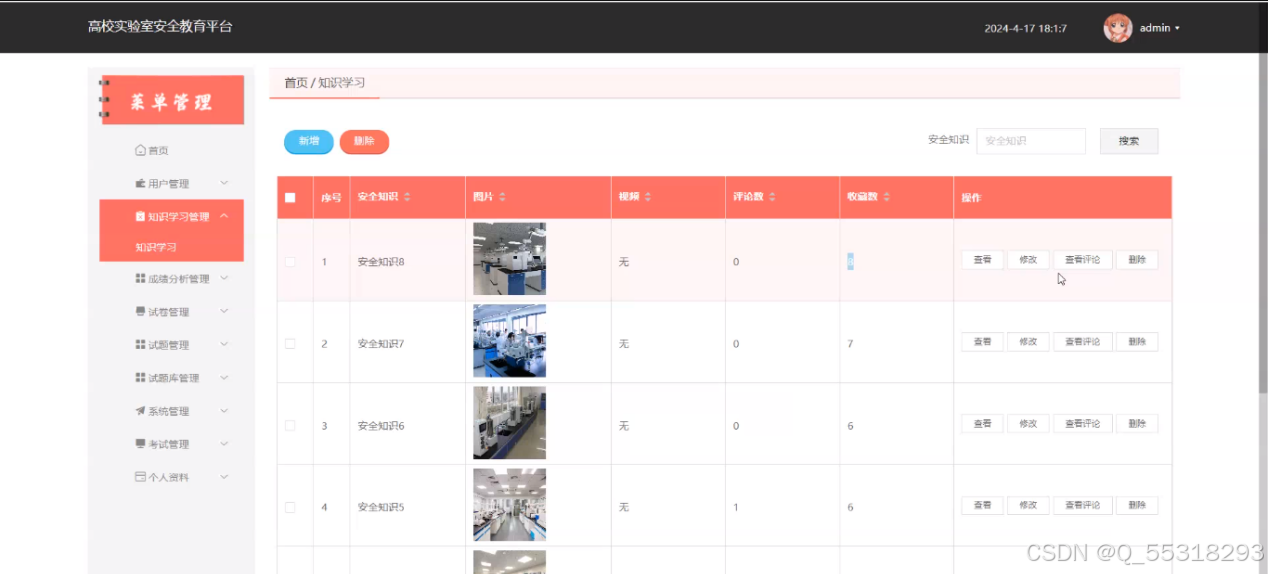Viewport: 1268px width, 574px height.
Task: Click the 系统管理 paper-plane icon
Action: [x=140, y=411]
